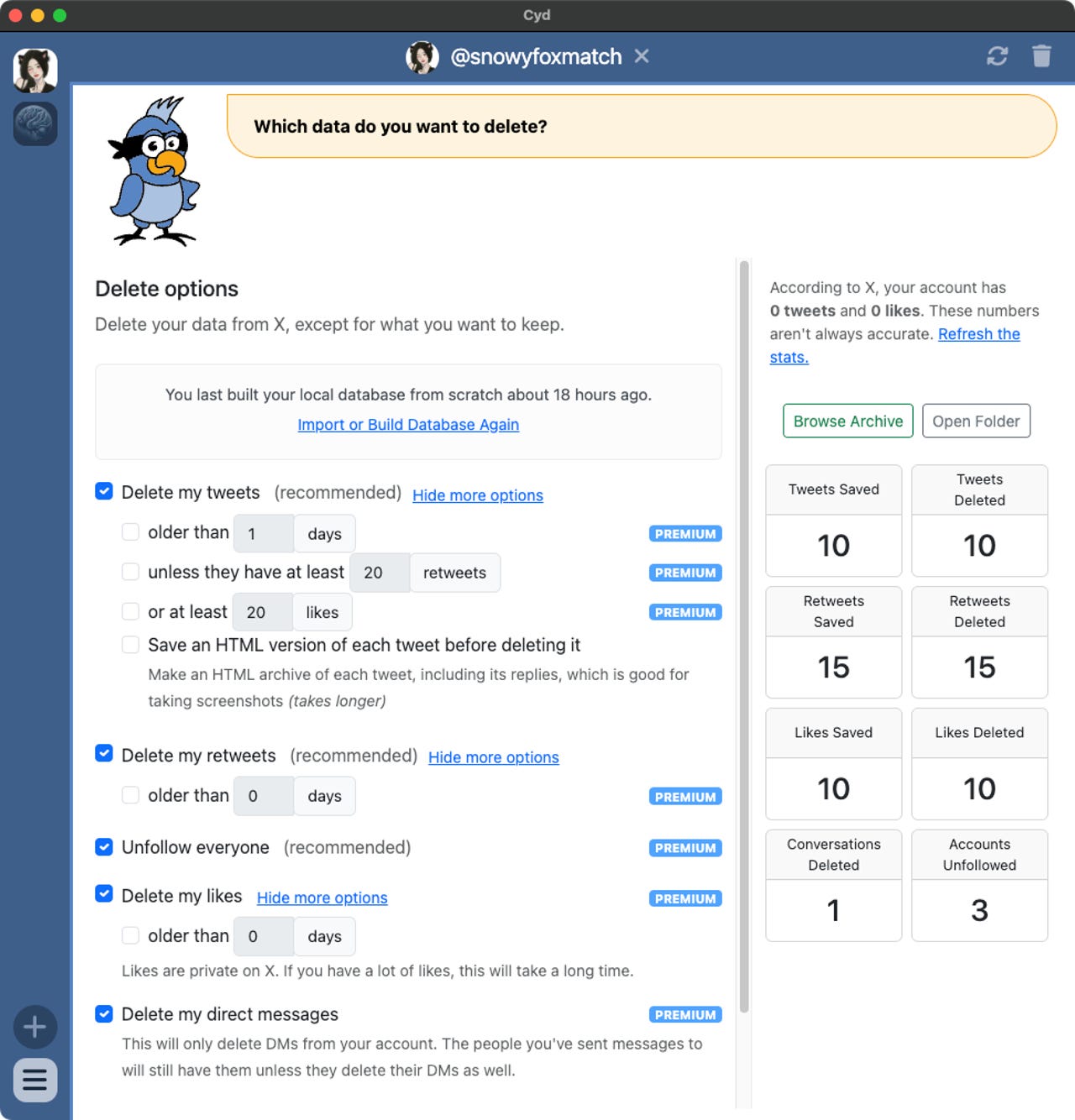
Task: Click the refresh arrows icon in header
Action: click(x=997, y=56)
